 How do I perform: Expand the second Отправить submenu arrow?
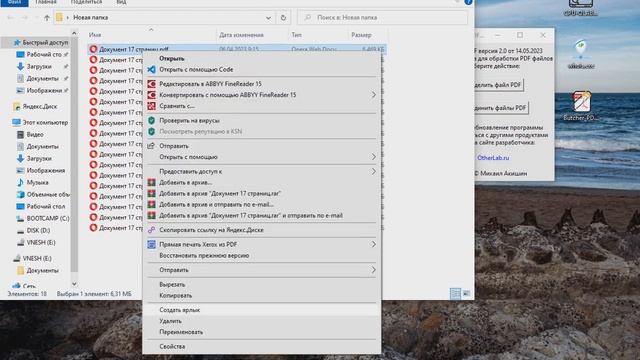(x=373, y=270)
